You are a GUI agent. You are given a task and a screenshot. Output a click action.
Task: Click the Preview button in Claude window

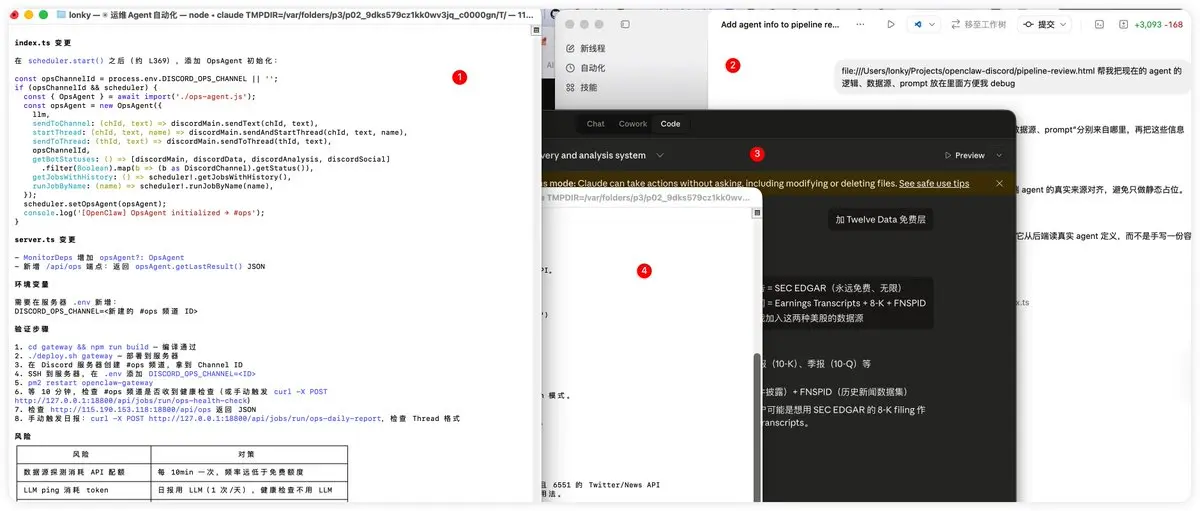(x=964, y=155)
